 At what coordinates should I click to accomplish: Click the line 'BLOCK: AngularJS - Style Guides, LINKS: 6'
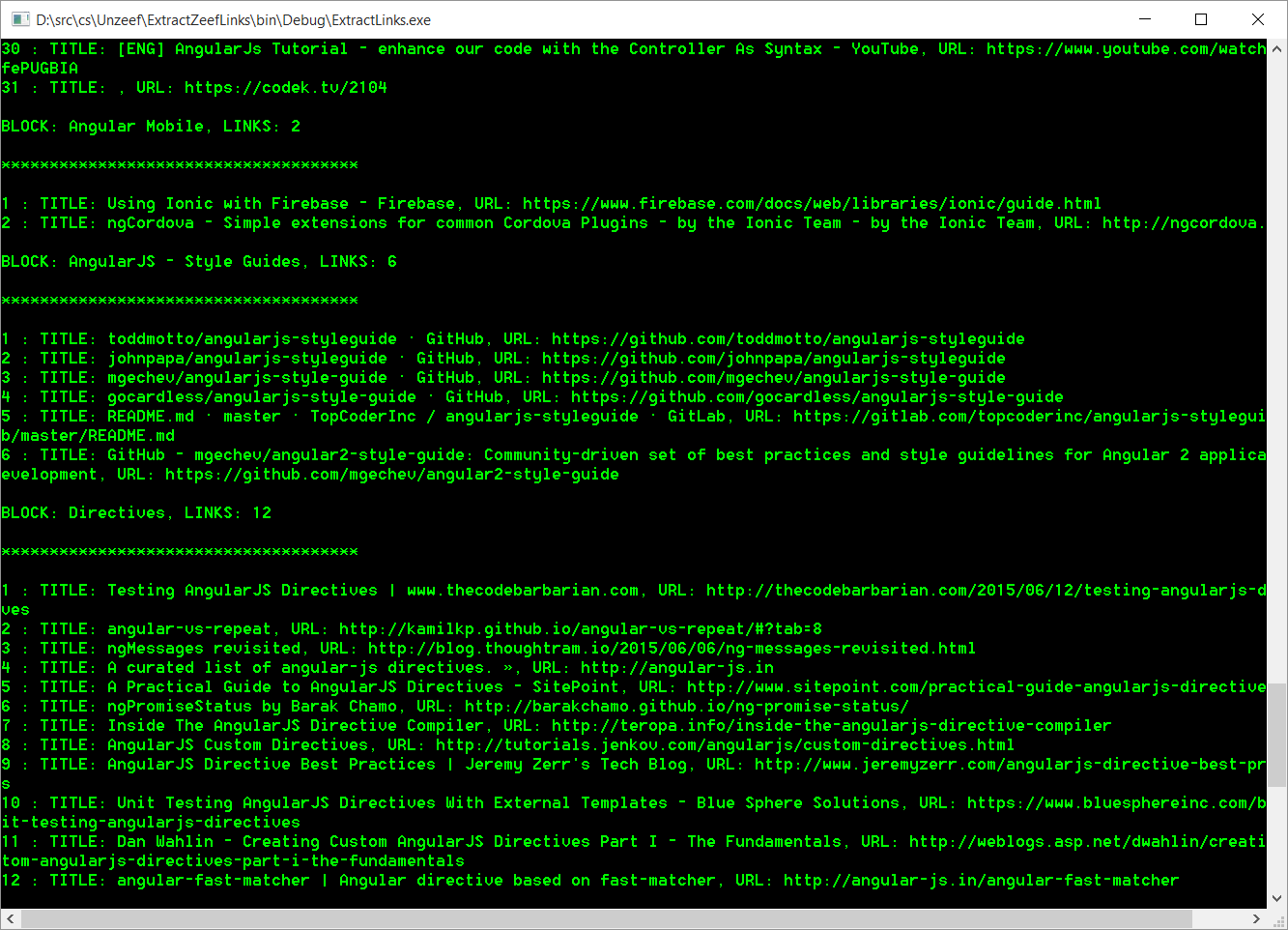coord(199,261)
